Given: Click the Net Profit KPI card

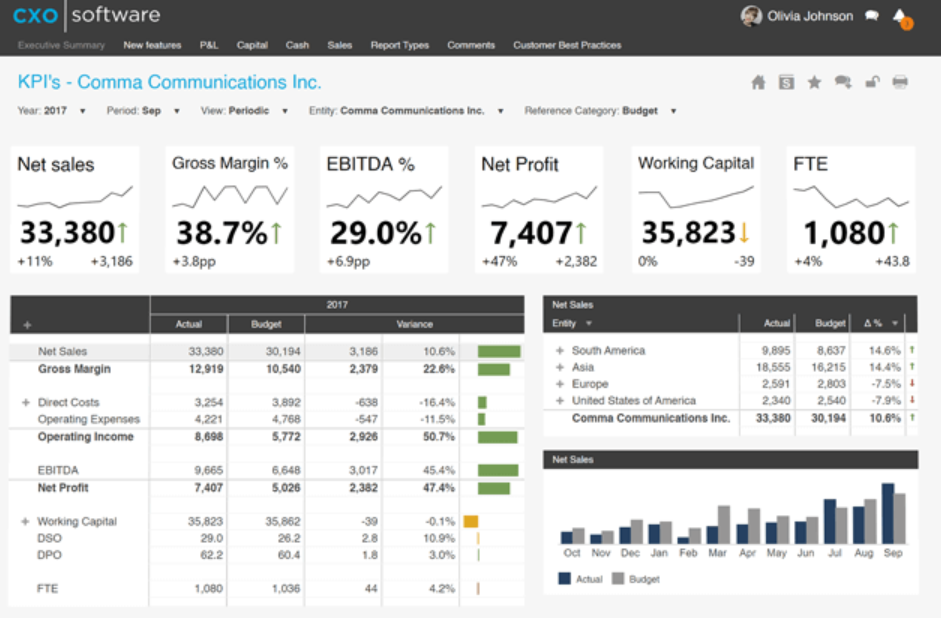Looking at the screenshot, I should [x=539, y=210].
